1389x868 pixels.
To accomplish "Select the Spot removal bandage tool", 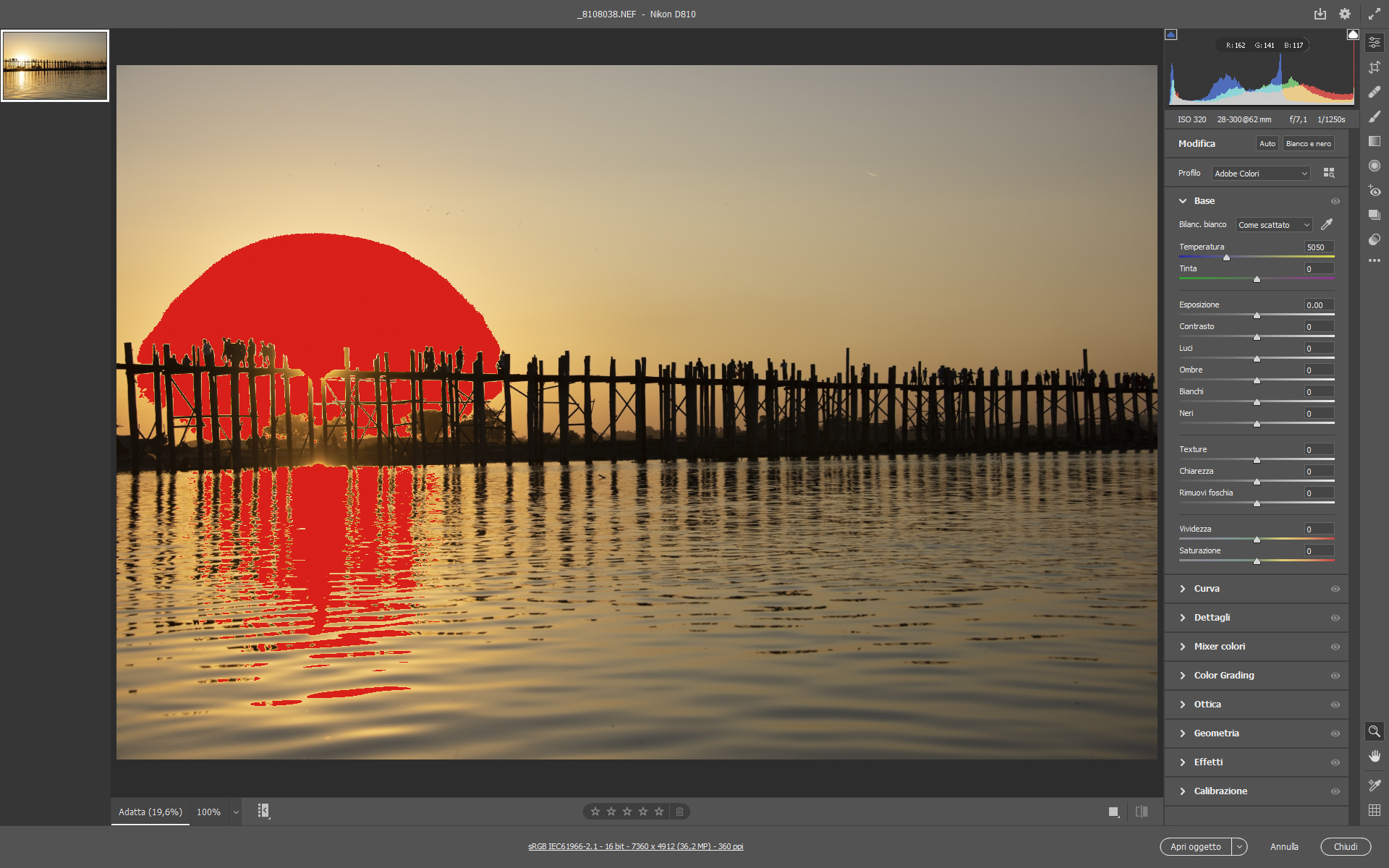I will pyautogui.click(x=1375, y=92).
